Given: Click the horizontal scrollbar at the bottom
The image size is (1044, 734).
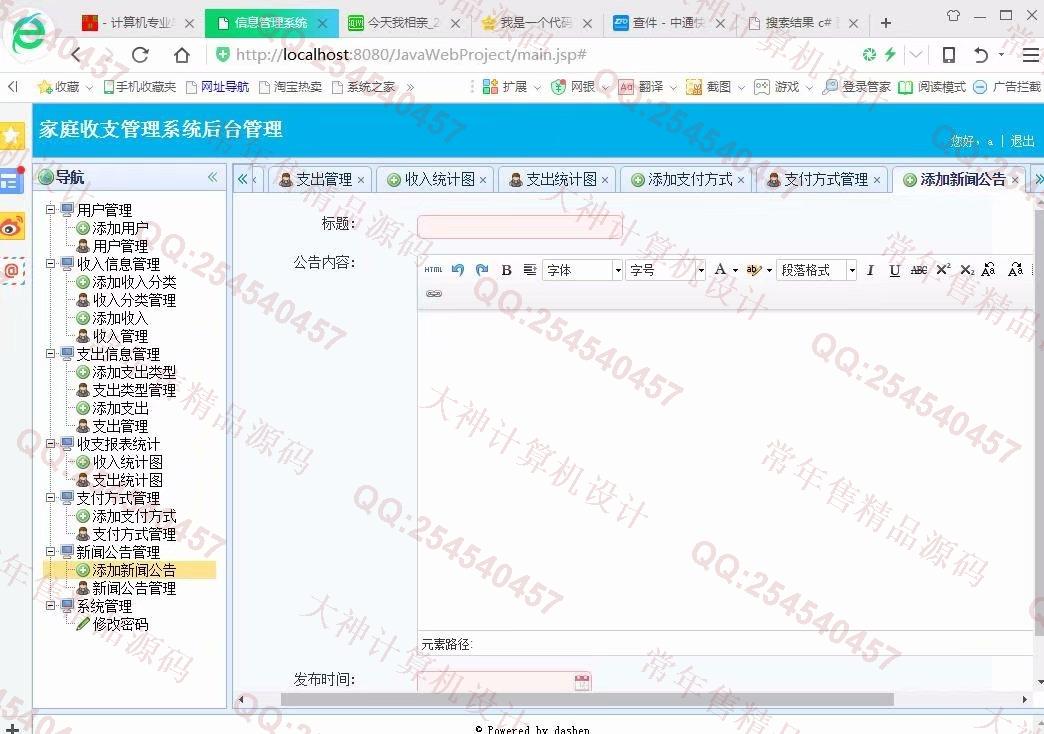Looking at the screenshot, I should pos(587,699).
